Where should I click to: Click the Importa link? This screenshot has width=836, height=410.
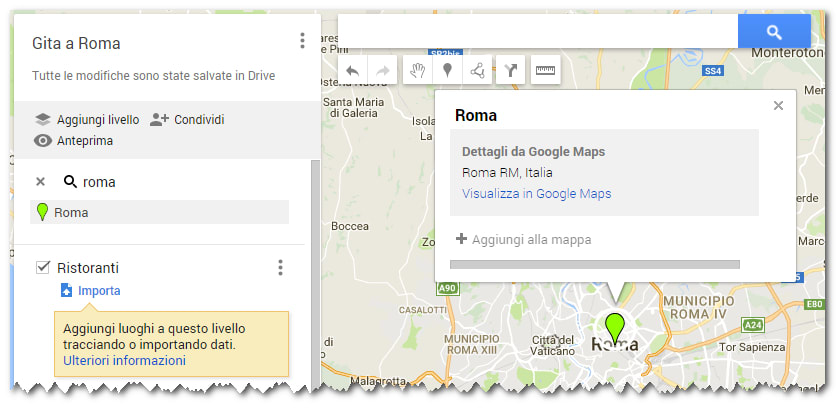99,291
